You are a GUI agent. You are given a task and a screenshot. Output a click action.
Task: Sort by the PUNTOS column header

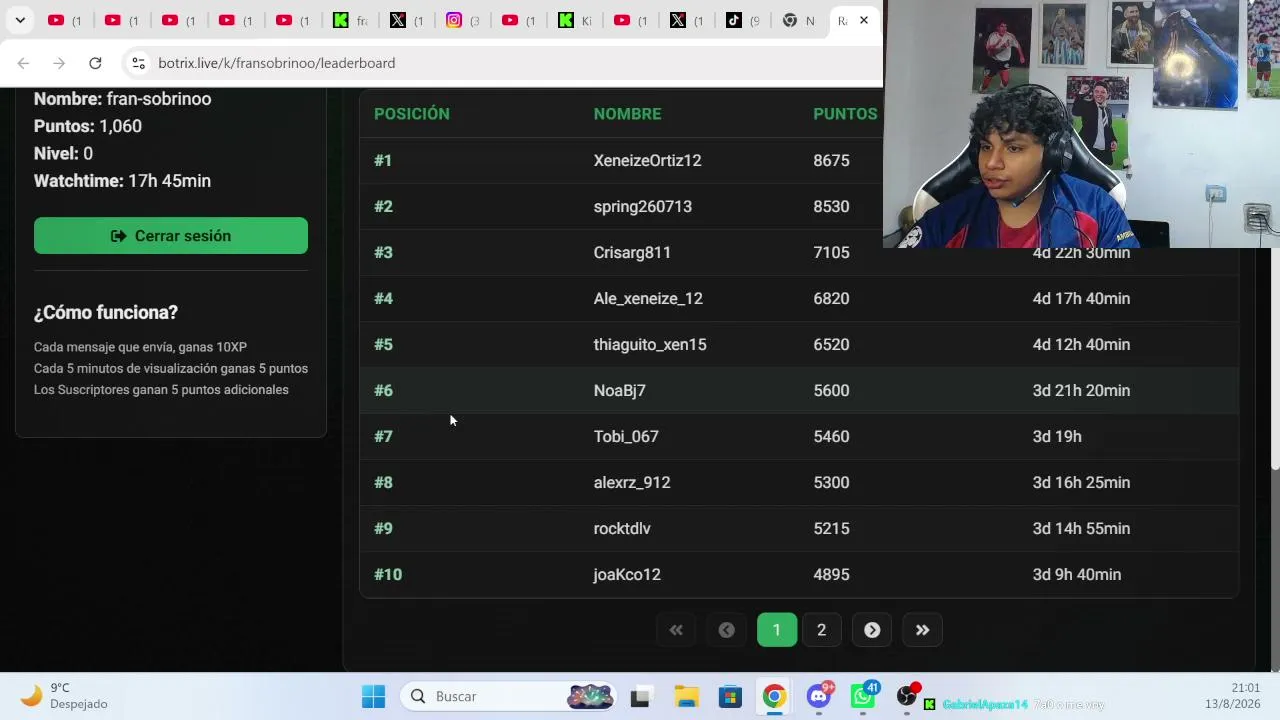pyautogui.click(x=845, y=114)
